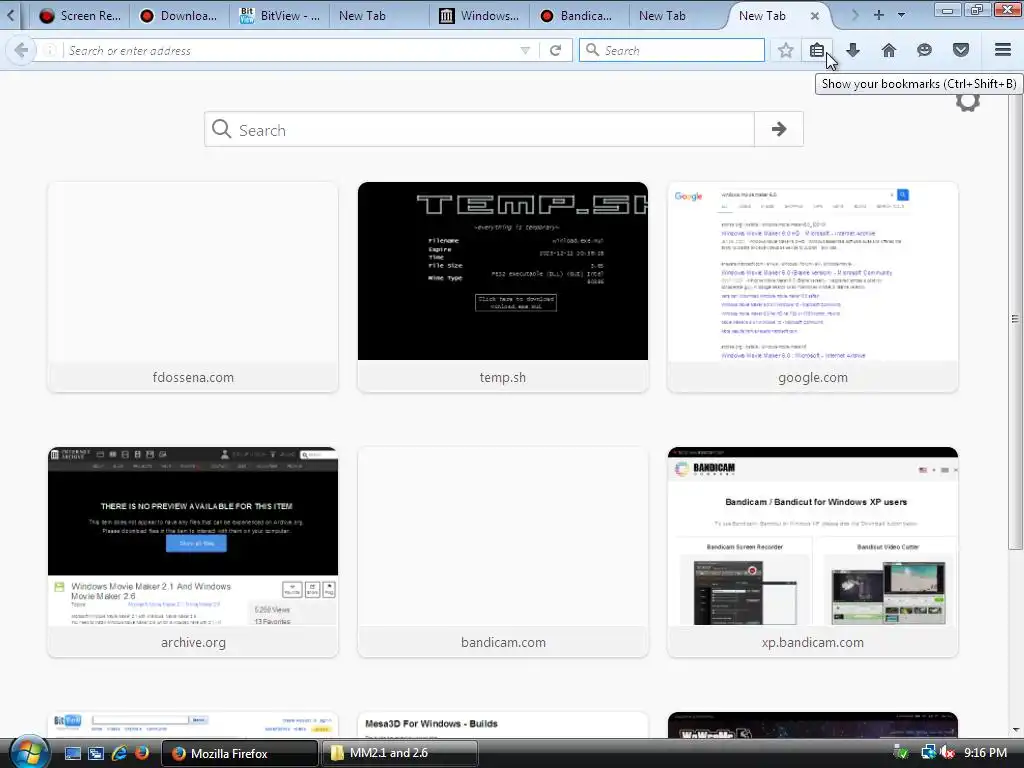1024x768 pixels.
Task: Switch to the Windows... archive tab
Action: click(479, 16)
